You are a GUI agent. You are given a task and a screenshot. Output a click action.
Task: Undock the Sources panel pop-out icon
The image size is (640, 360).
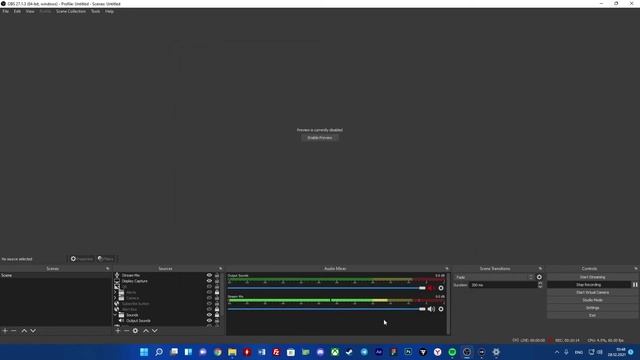point(221,269)
